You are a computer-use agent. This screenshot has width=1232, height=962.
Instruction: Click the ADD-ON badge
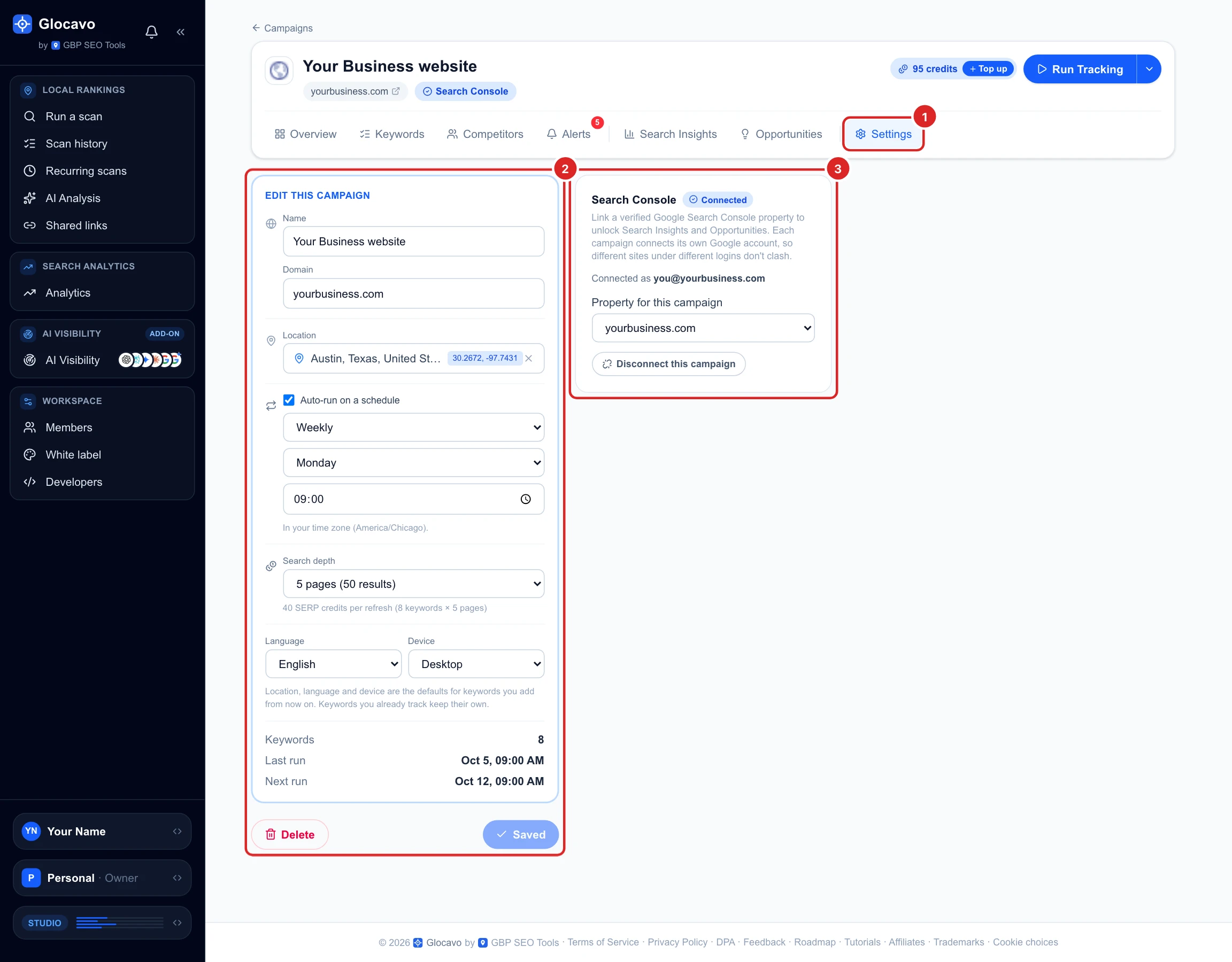pos(164,334)
